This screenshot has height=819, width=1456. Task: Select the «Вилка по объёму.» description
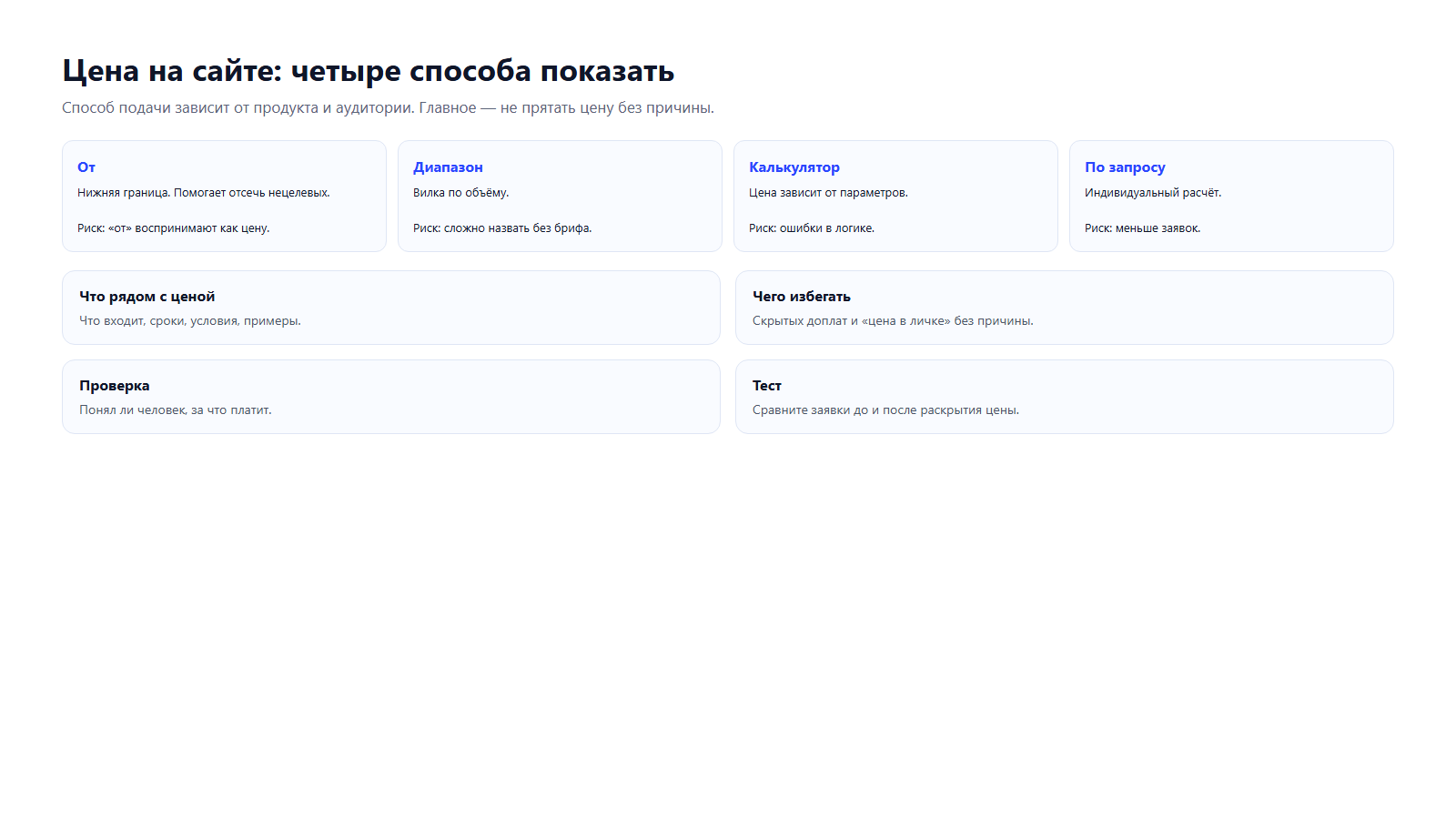(x=461, y=193)
